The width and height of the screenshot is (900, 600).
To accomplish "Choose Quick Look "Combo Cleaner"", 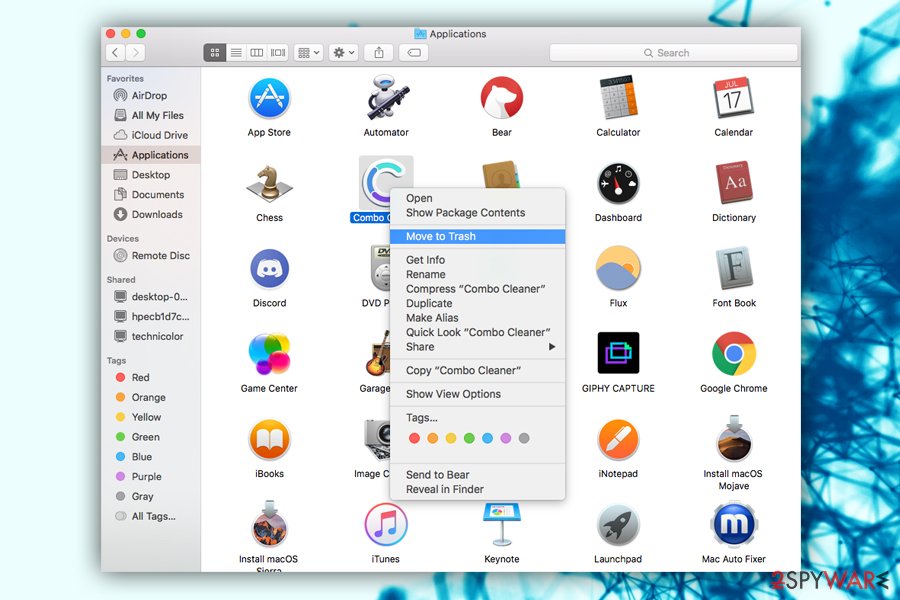I will click(x=477, y=332).
